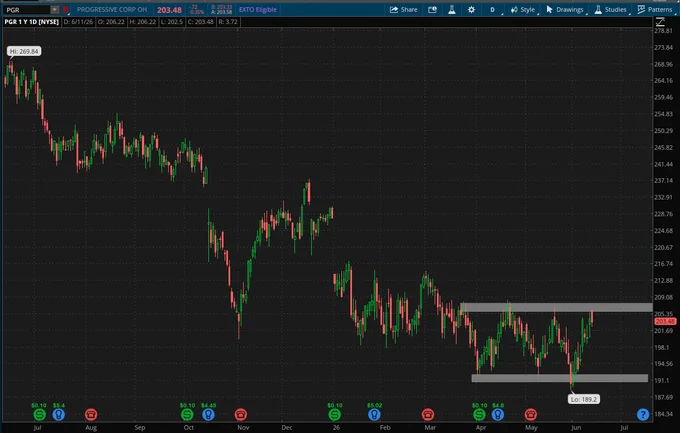
Task: Expand the PGR symbol dropdown arrow
Action: 55,10
